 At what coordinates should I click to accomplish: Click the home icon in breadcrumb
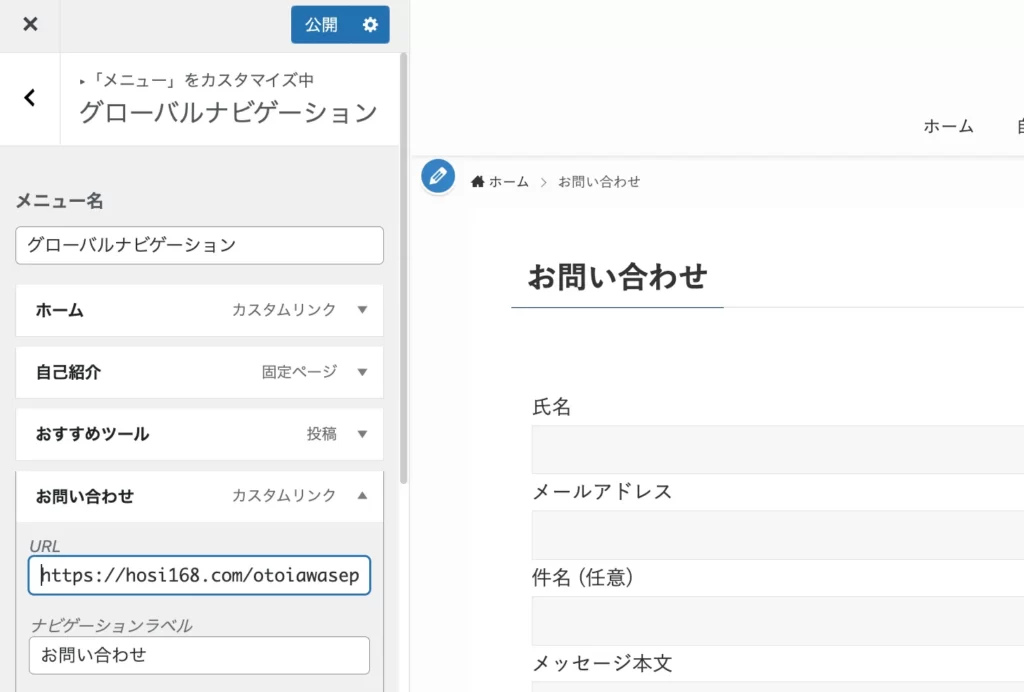477,181
